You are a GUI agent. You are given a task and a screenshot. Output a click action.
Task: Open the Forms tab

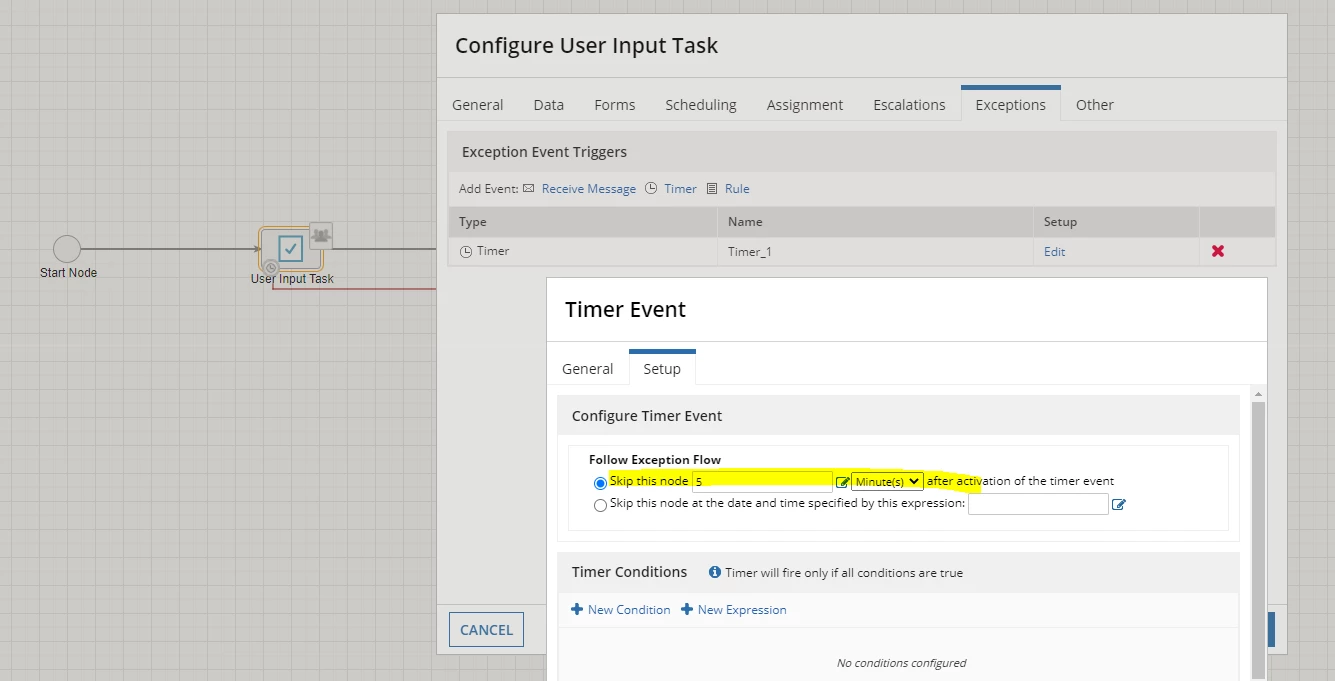615,104
